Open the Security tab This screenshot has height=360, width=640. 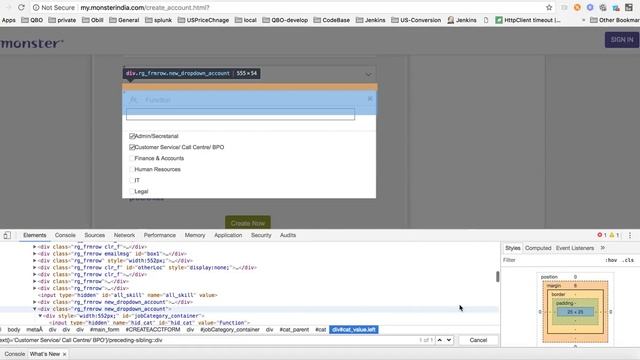pyautogui.click(x=261, y=235)
